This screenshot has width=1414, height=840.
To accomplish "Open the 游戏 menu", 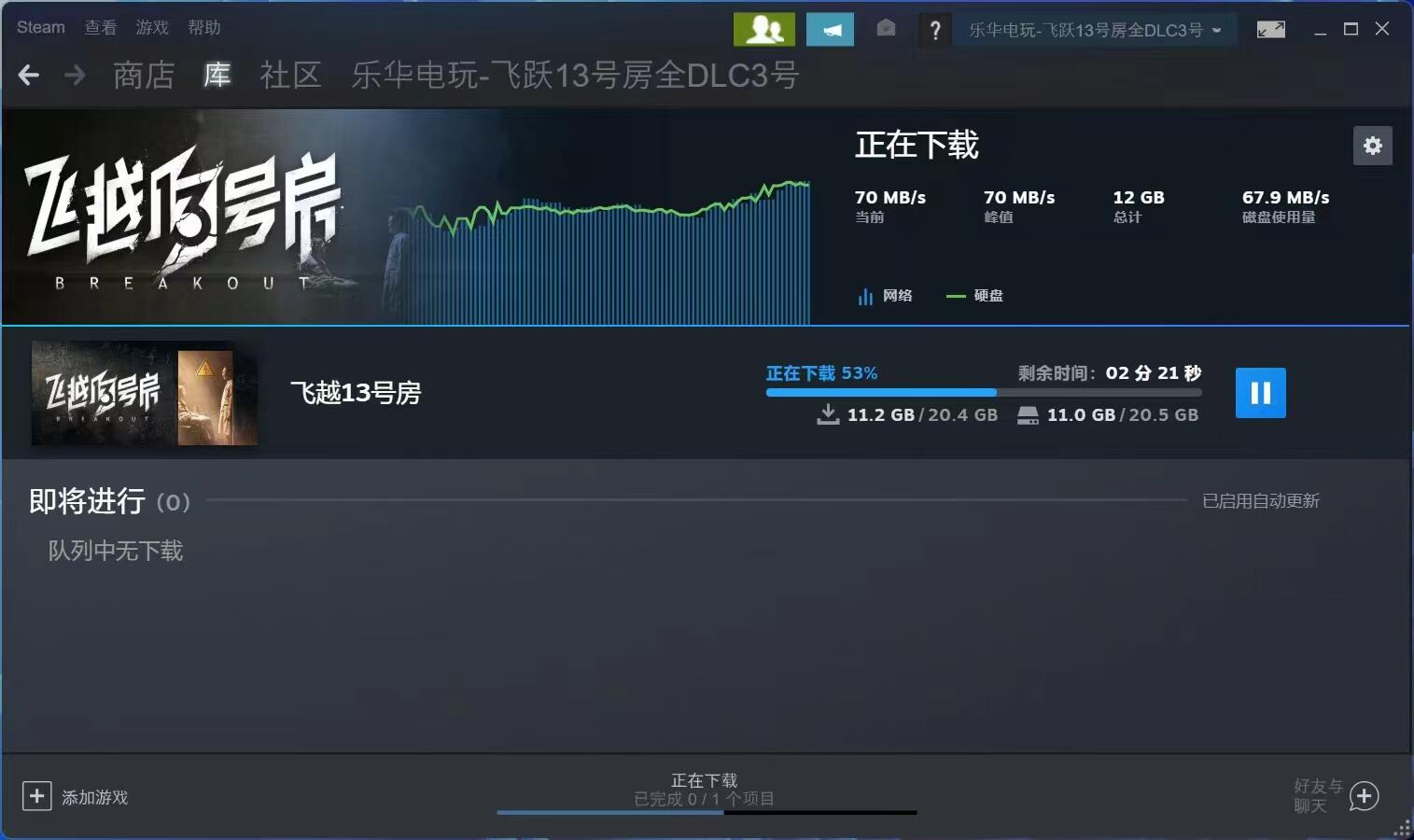I will tap(152, 27).
